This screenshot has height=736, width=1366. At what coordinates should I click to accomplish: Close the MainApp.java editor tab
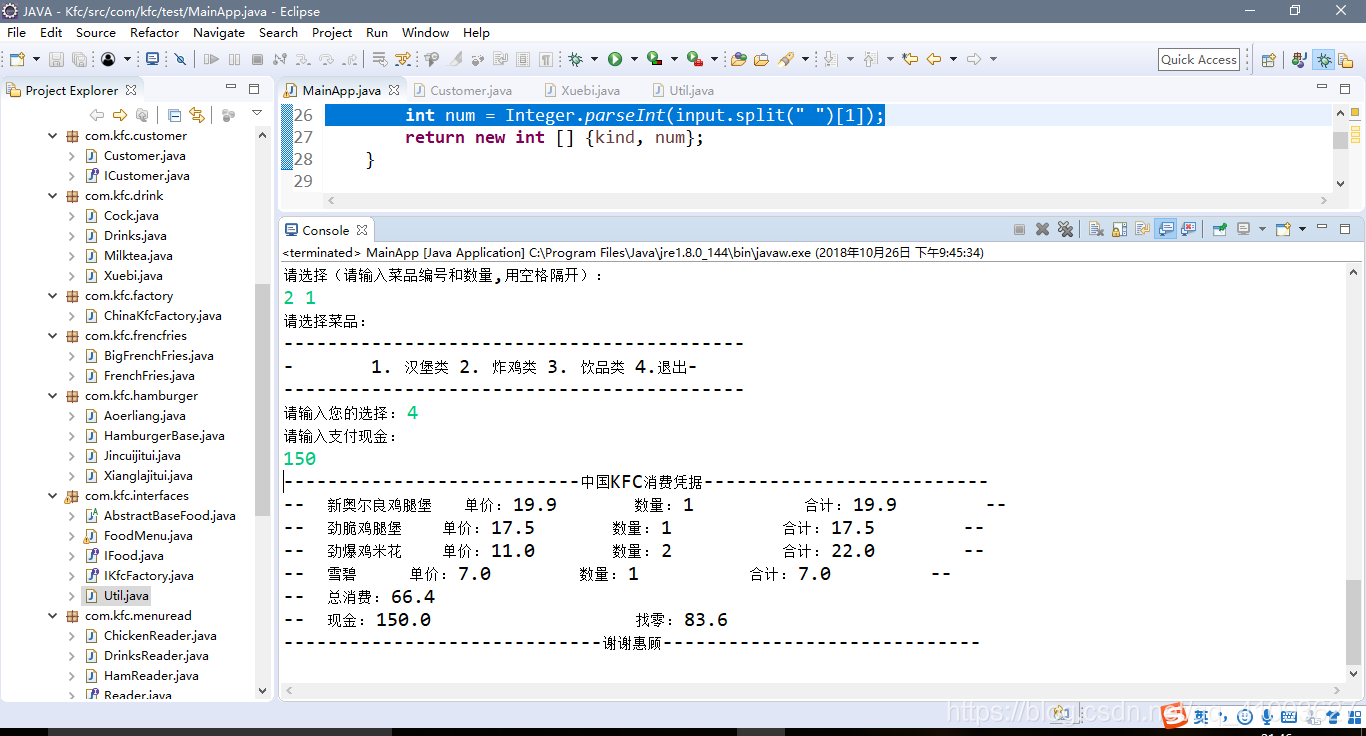(x=394, y=90)
